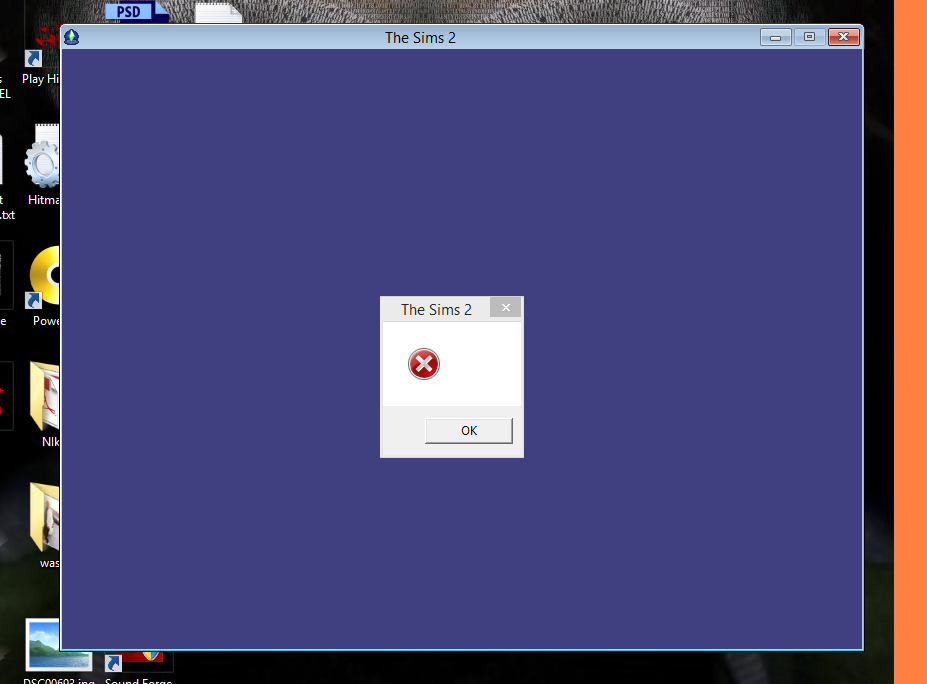Close the small Sims 2 error dialog
The width and height of the screenshot is (927, 684).
[x=505, y=308]
